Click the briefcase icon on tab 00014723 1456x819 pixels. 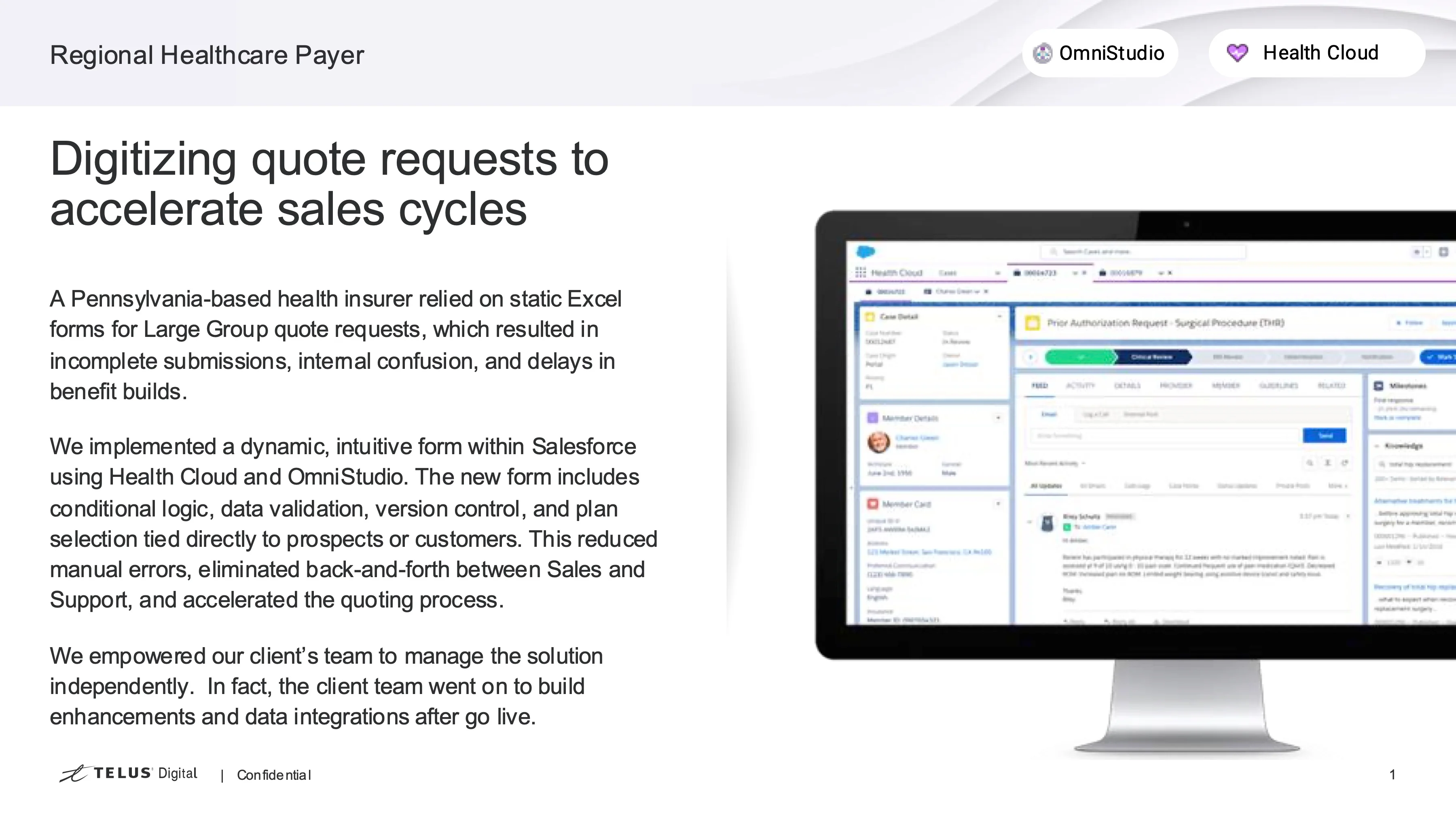click(x=1017, y=273)
